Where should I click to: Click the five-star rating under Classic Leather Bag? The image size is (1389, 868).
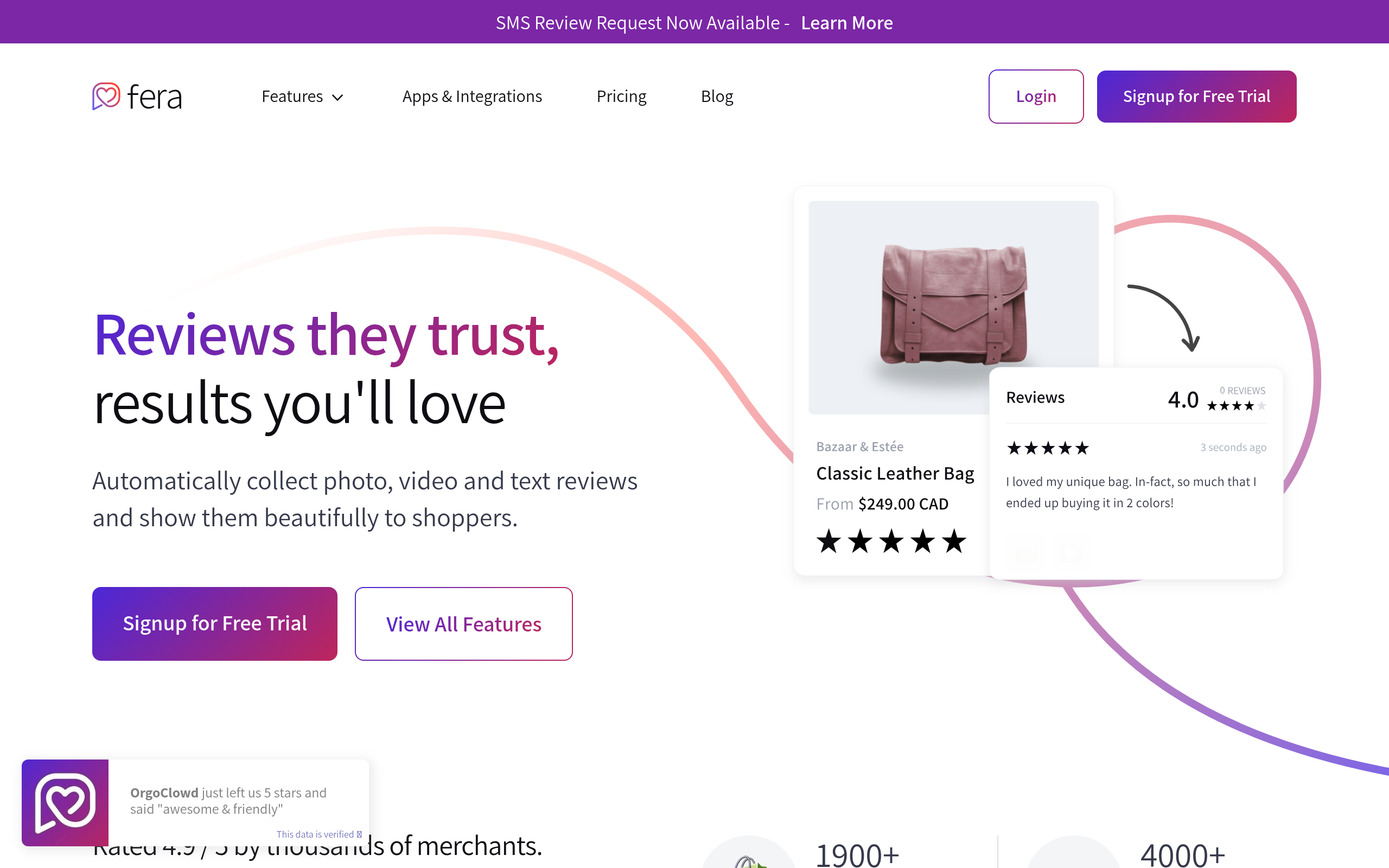pyautogui.click(x=891, y=541)
